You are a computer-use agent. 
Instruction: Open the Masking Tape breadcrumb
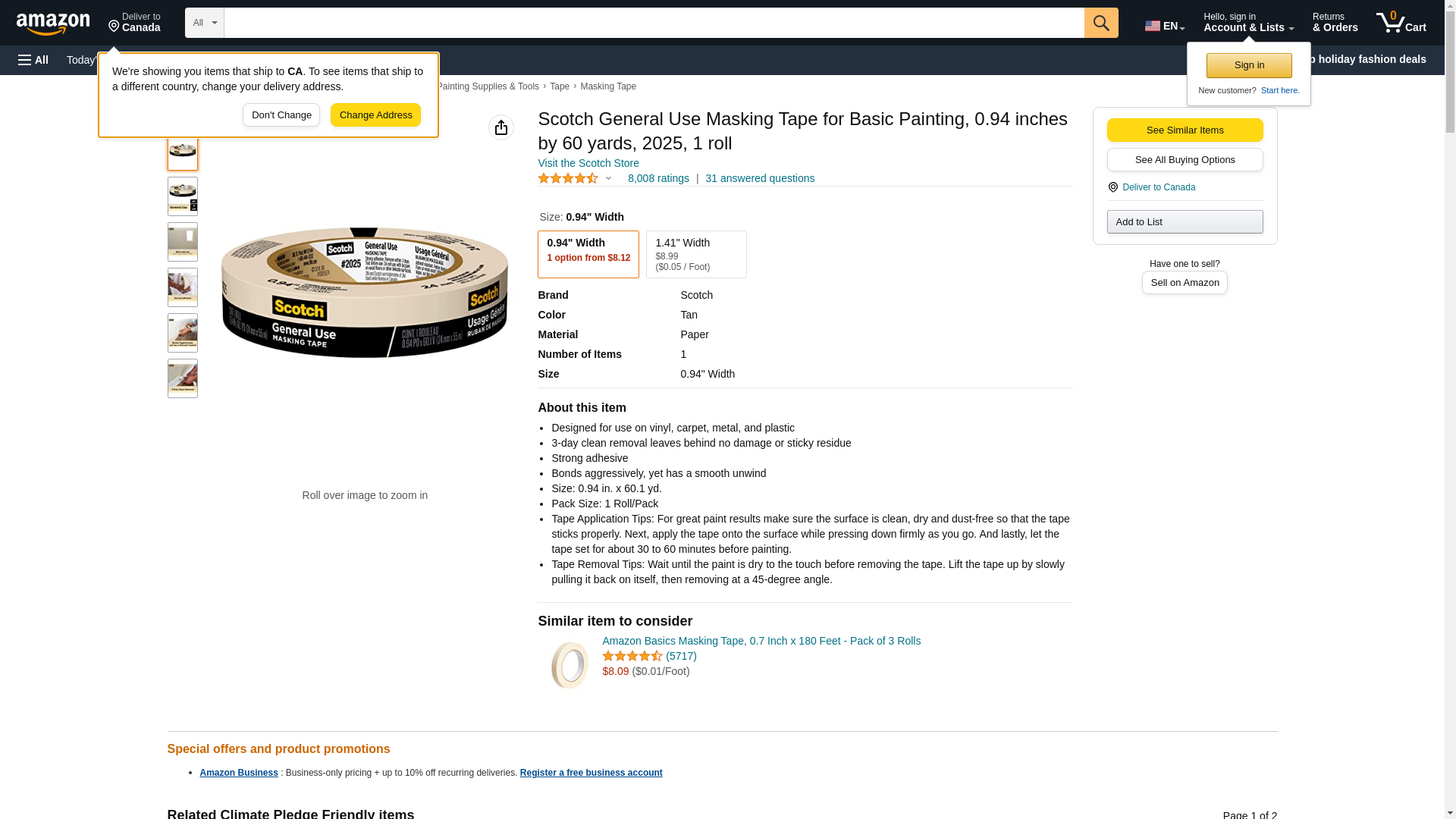[x=608, y=86]
